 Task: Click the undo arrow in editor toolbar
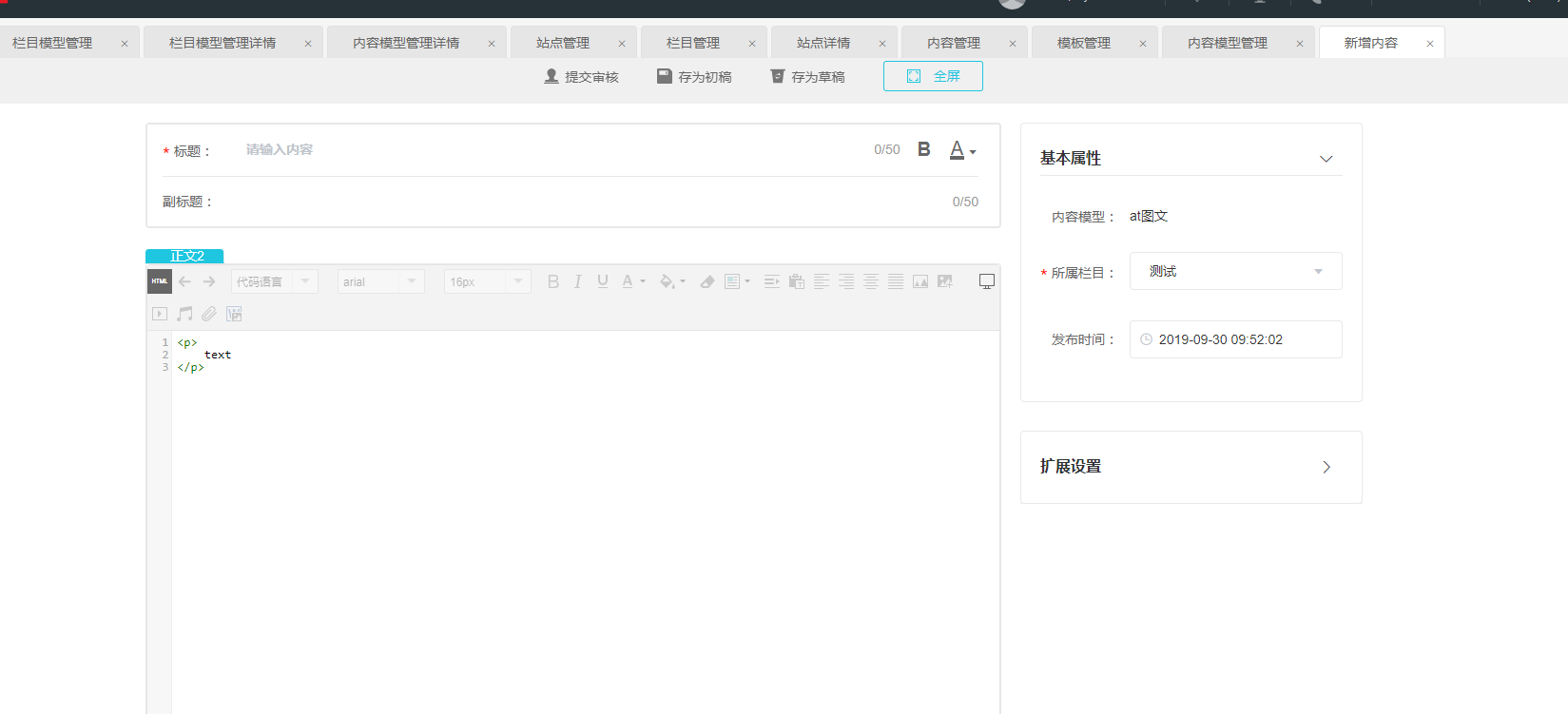coord(184,281)
